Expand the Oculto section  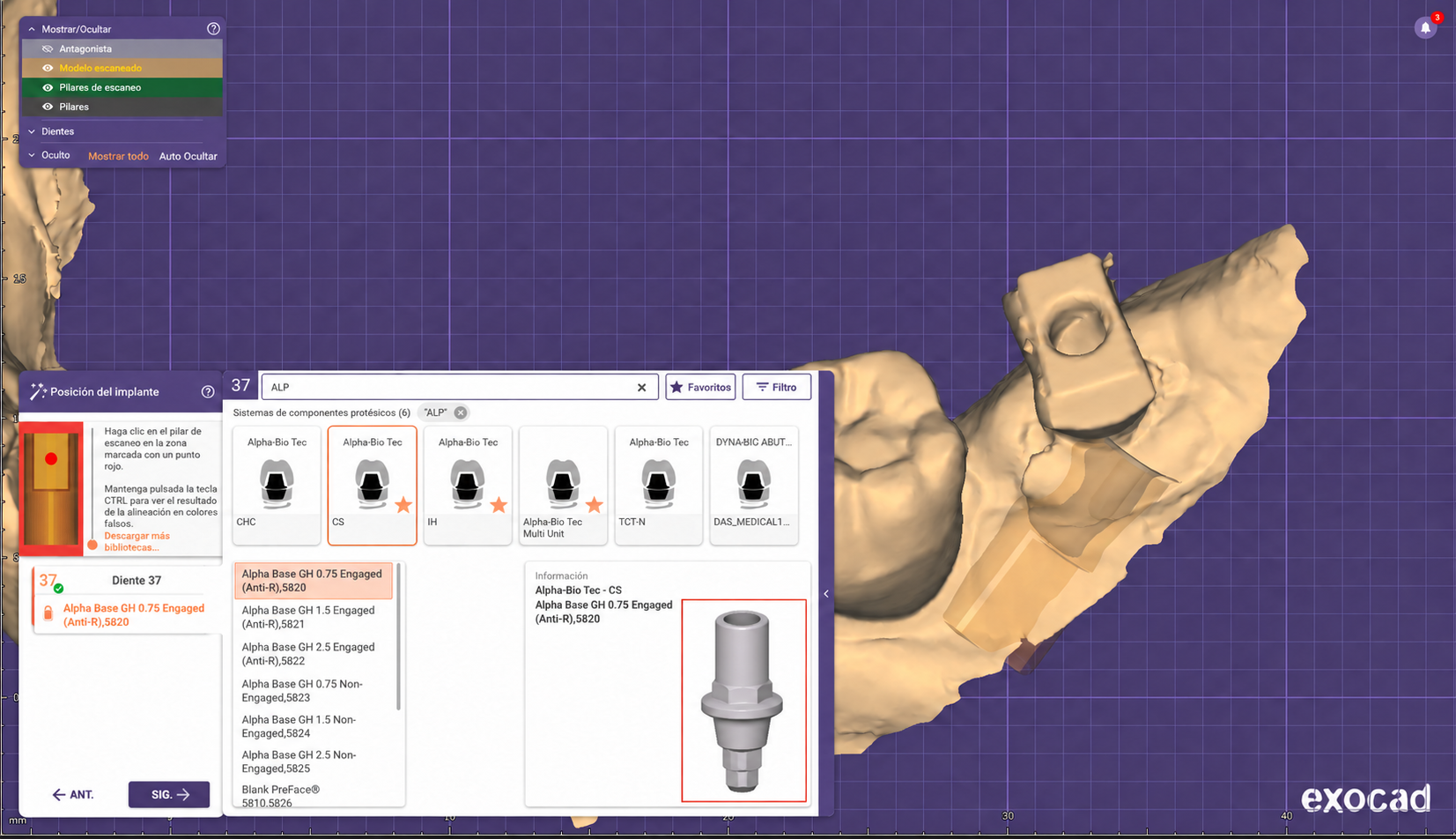click(32, 155)
